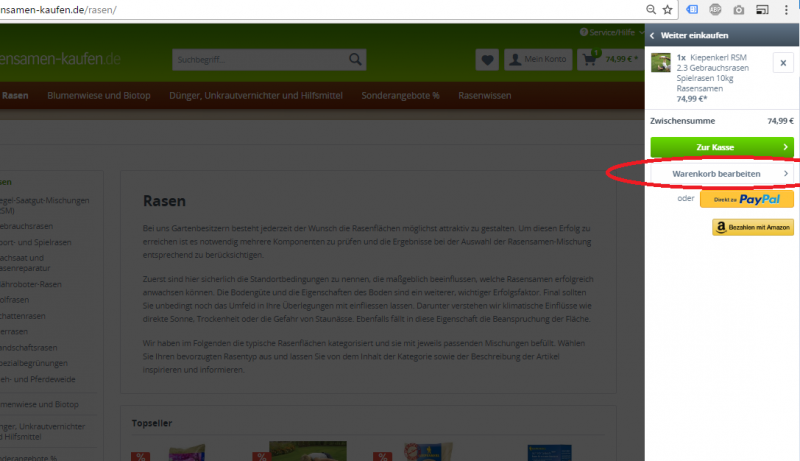Select Sport- und Spielrasen in the sidebar
This screenshot has width=800, height=461.
(x=36, y=242)
